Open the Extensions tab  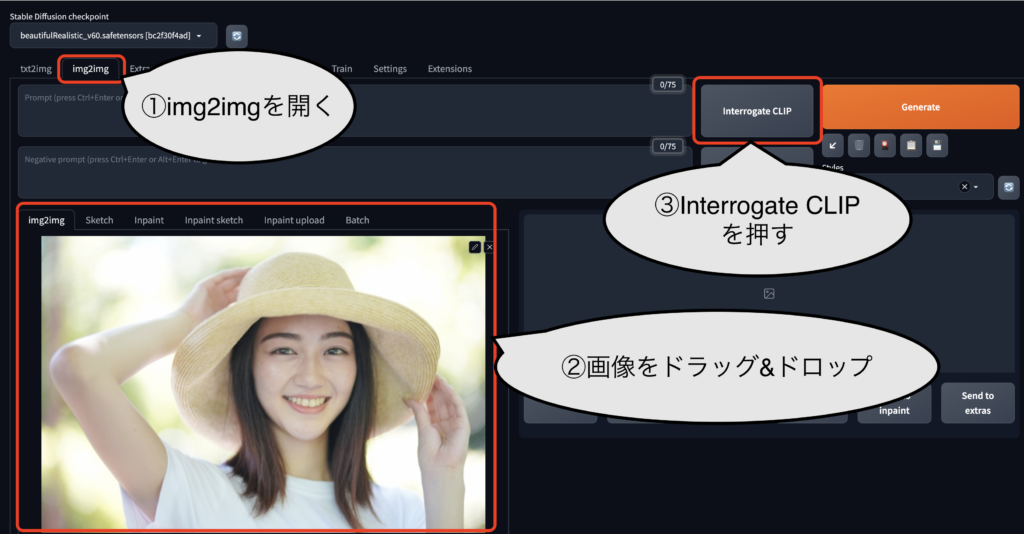(x=449, y=69)
